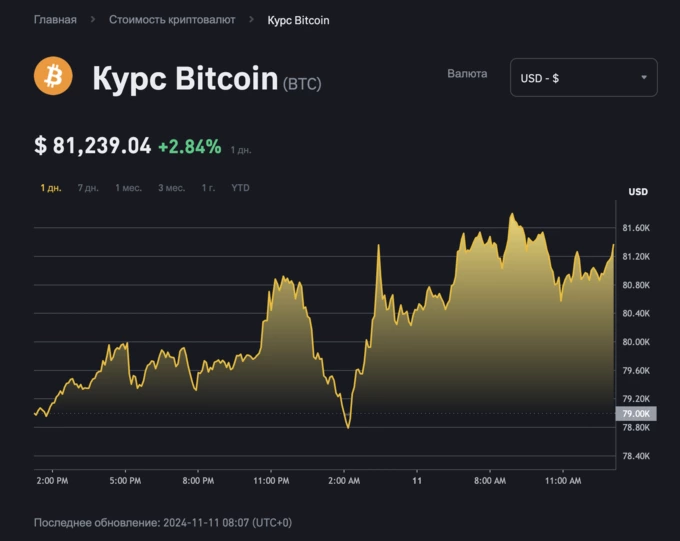Click the dropdown arrow in currency selector

click(x=644, y=77)
